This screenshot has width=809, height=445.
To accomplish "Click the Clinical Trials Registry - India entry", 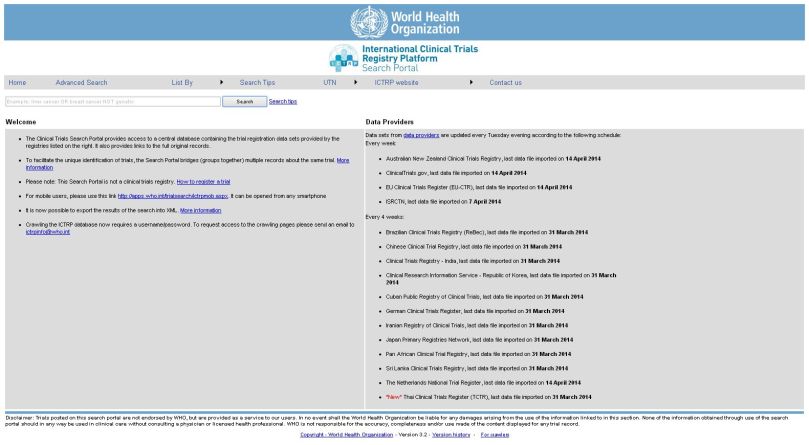I will 473,262.
